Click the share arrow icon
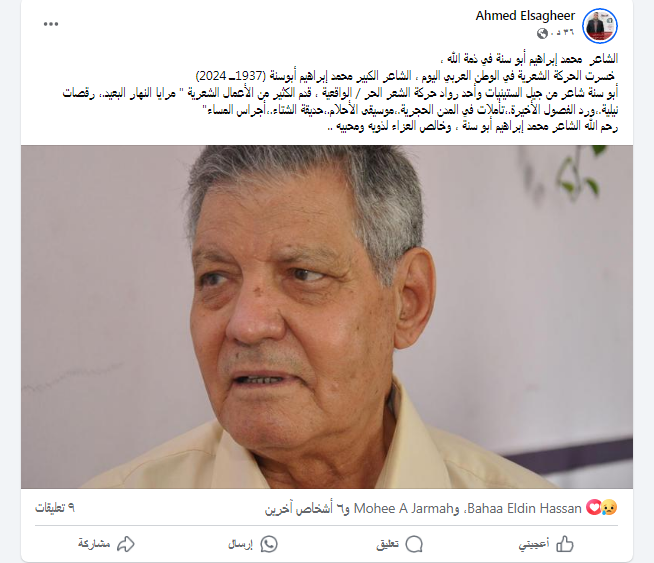 point(126,544)
